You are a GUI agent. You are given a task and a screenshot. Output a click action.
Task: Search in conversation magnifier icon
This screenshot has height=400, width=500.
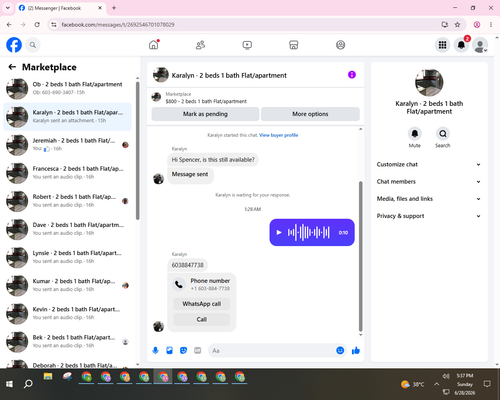[443, 134]
